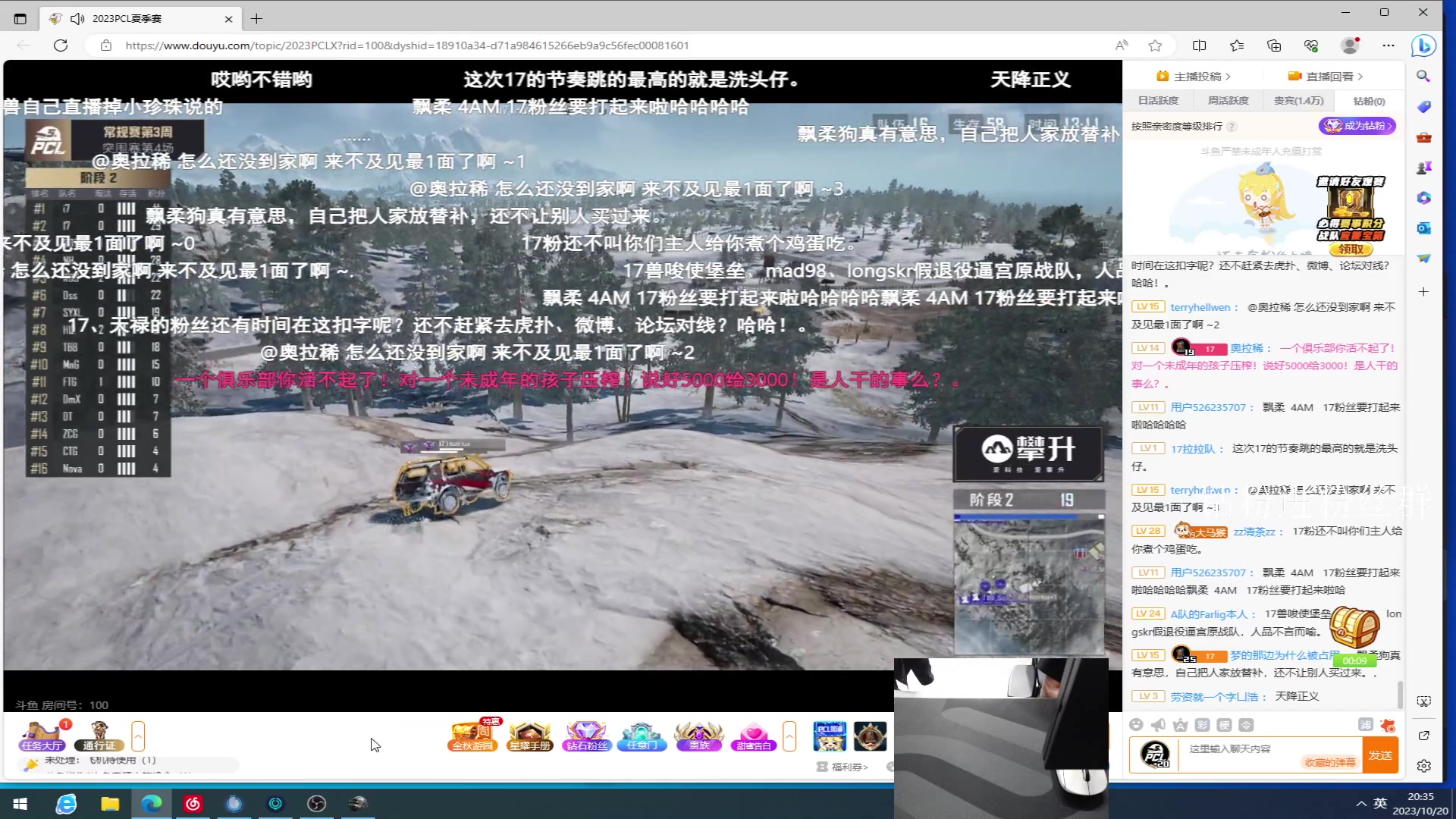Viewport: 1456px width, 819px height.
Task: Expand the left activity list arrow
Action: [138, 736]
